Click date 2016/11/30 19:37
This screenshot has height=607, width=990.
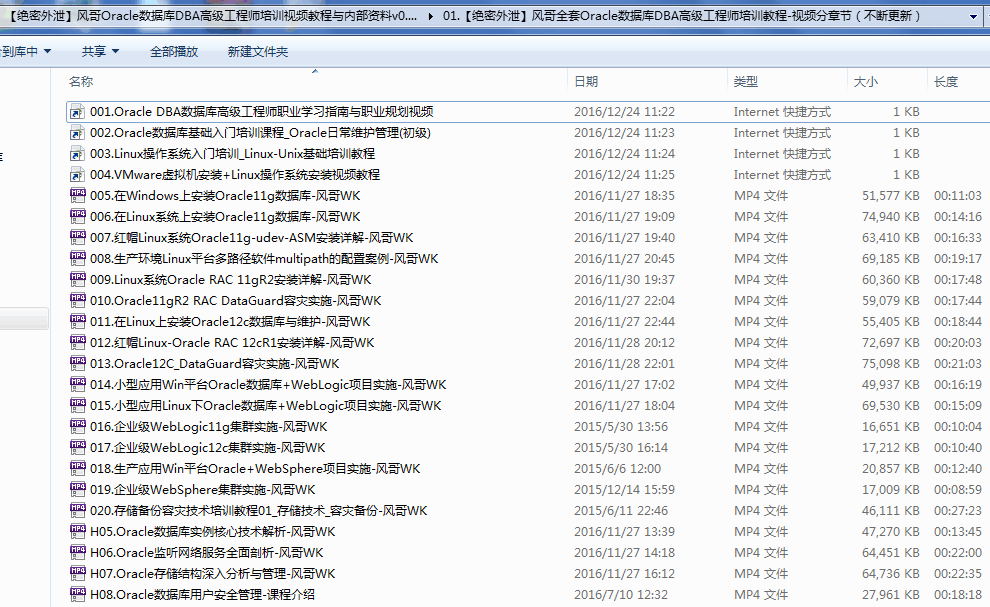624,280
